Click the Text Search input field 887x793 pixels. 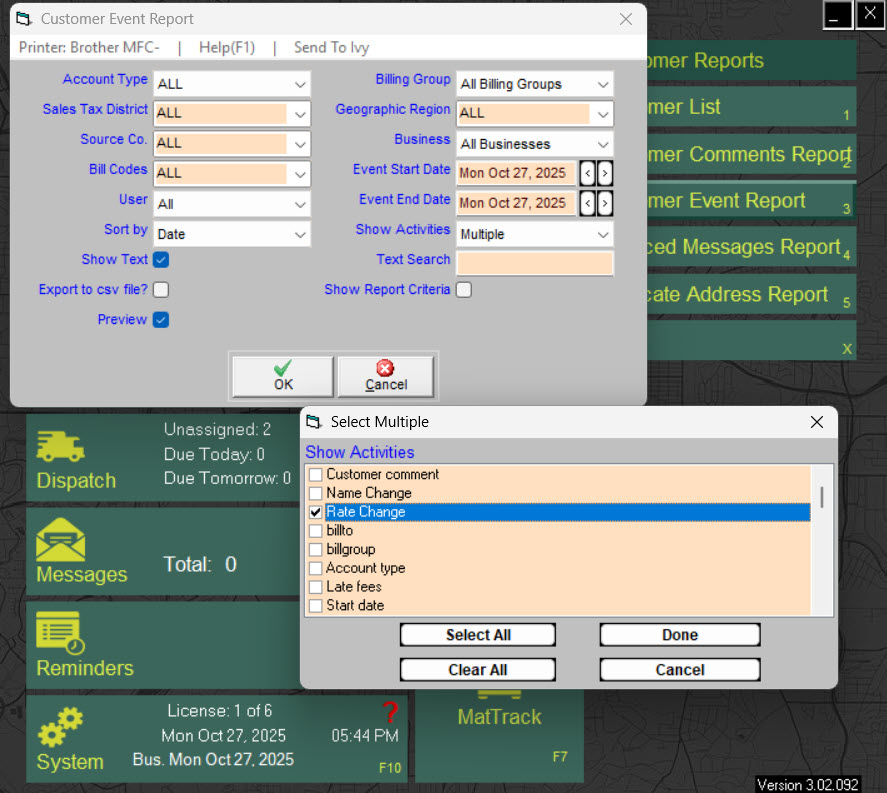click(x=535, y=264)
